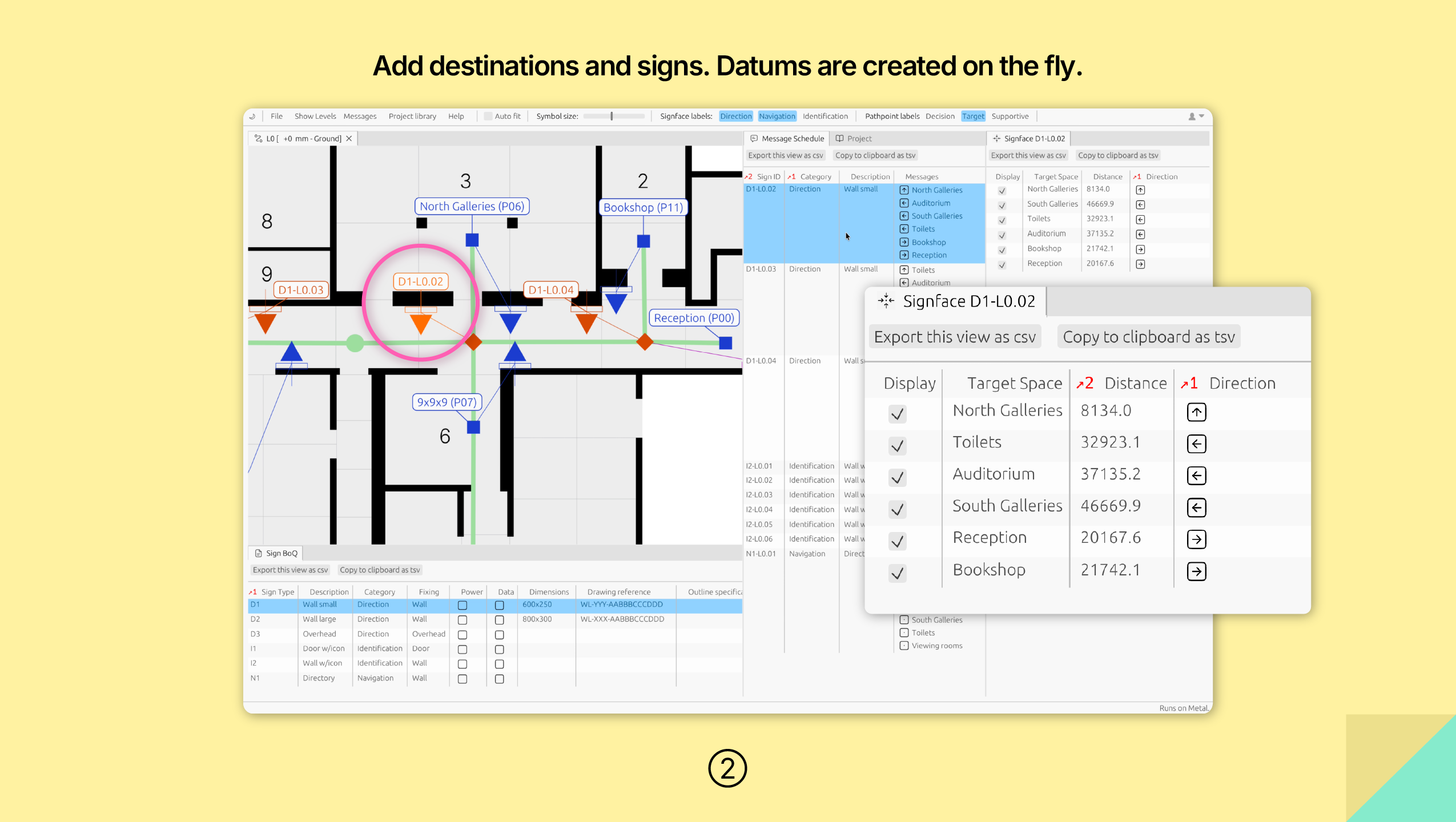Click the user account icon at top right
Viewport: 1456px width, 822px height.
1192,116
